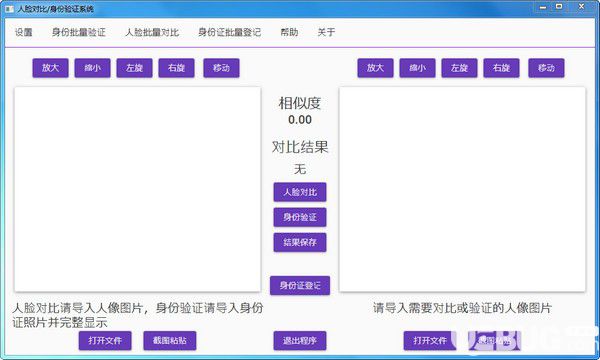Image resolution: width=600 pixels, height=360 pixels.
Task: Click the left panel's 左旋 button
Action: (134, 68)
